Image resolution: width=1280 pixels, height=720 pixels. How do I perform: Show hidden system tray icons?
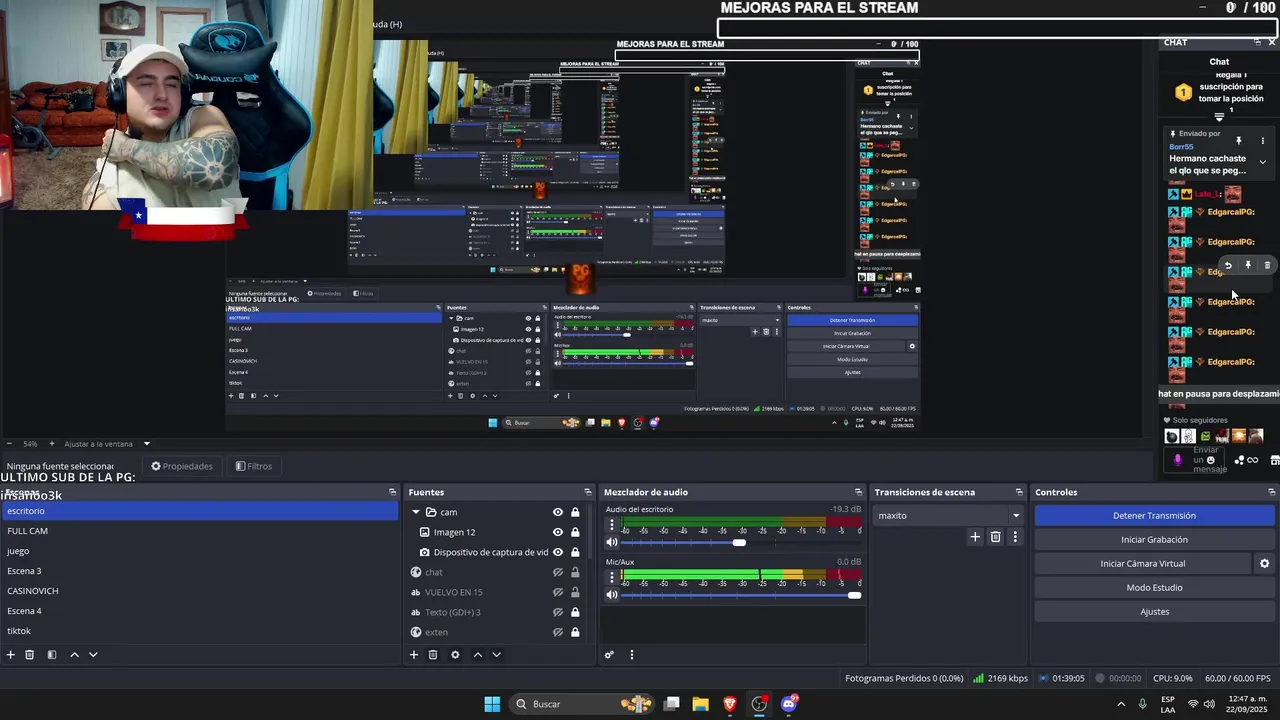click(x=1120, y=704)
